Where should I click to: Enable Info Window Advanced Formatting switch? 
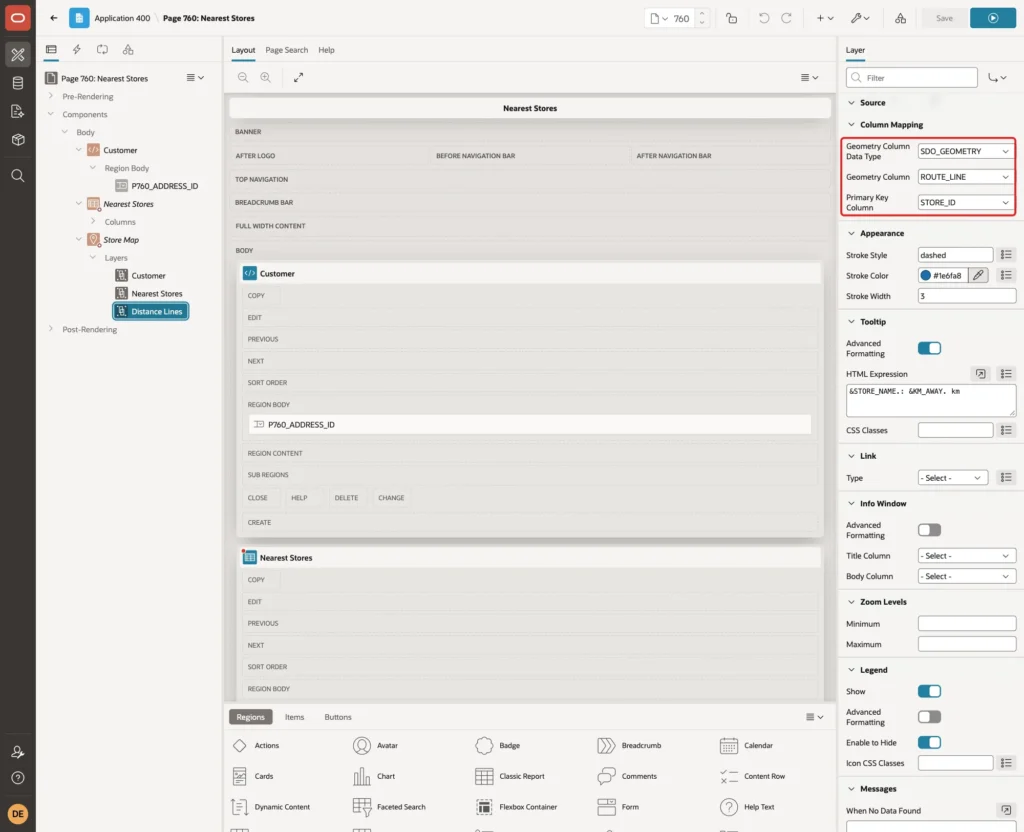tap(929, 530)
